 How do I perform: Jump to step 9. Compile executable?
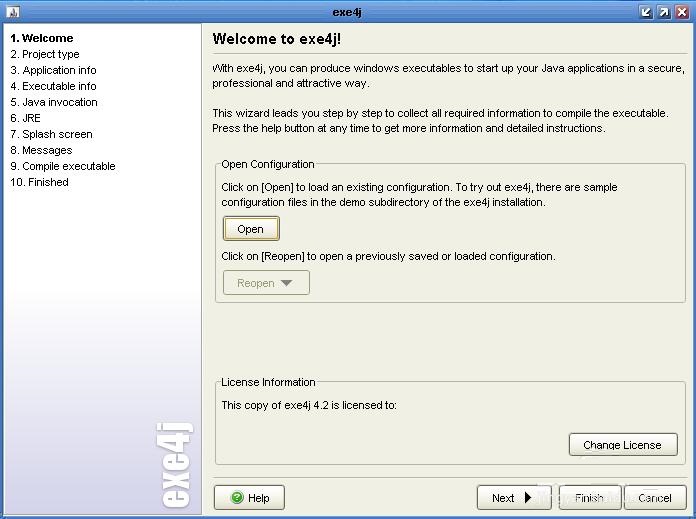[63, 166]
